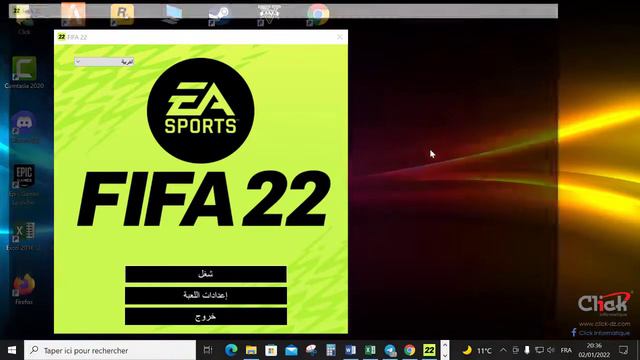The height and width of the screenshot is (360, 640).
Task: Open the notification center
Action: pos(623,350)
